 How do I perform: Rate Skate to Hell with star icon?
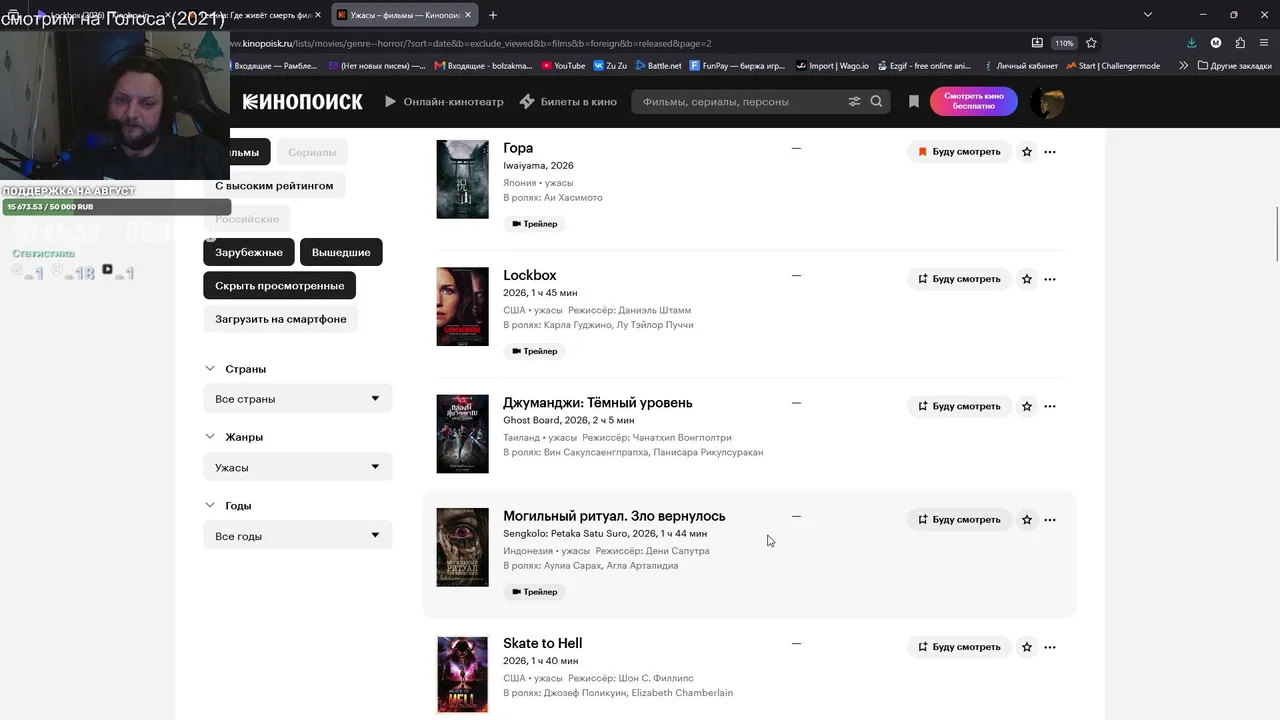pyautogui.click(x=1027, y=647)
